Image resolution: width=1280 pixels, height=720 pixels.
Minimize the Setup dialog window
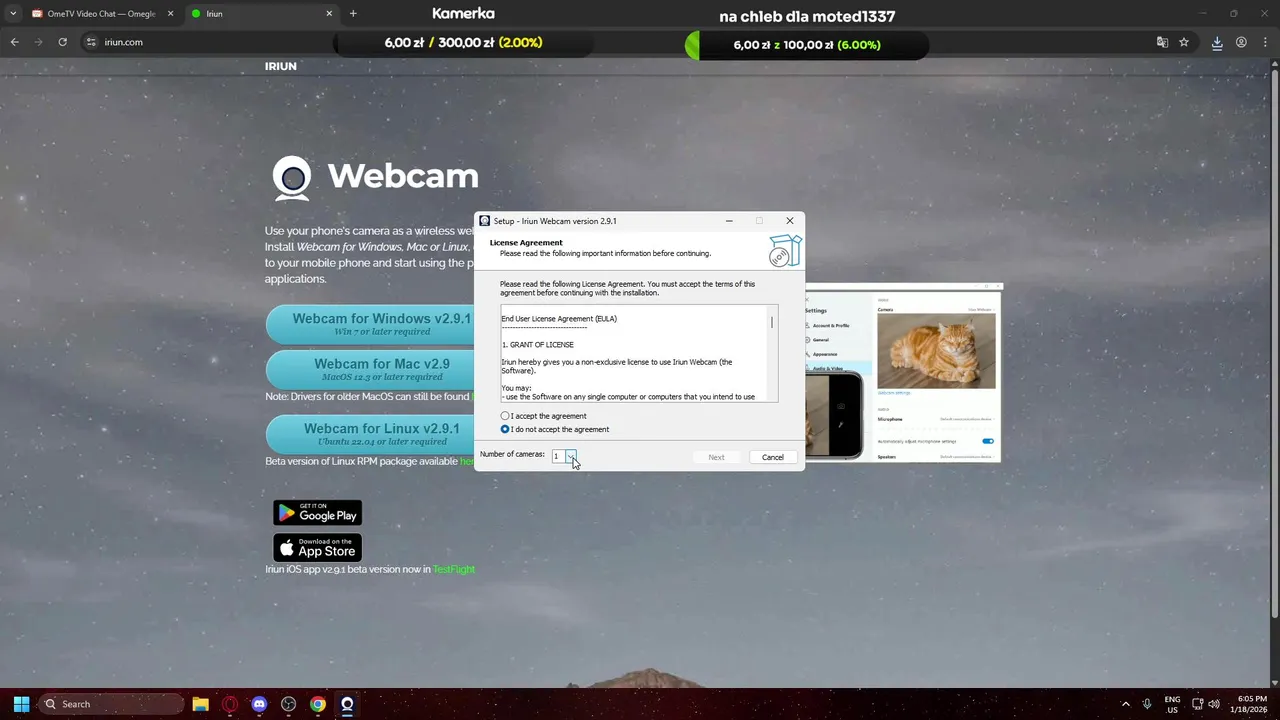(x=729, y=221)
